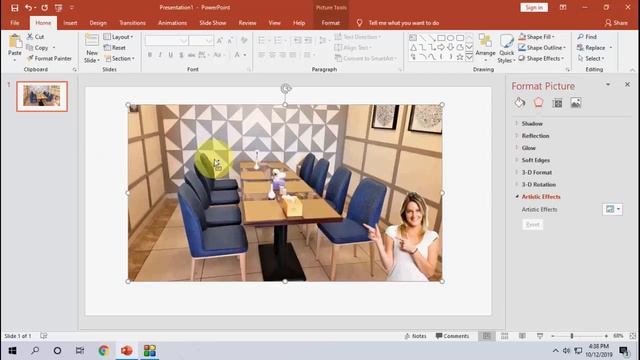Adjust the zoom slider handle
640x360 pixels.
(572, 336)
